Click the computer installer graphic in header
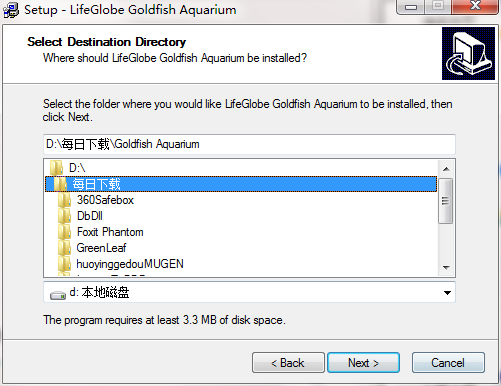The image size is (501, 386). [x=468, y=53]
